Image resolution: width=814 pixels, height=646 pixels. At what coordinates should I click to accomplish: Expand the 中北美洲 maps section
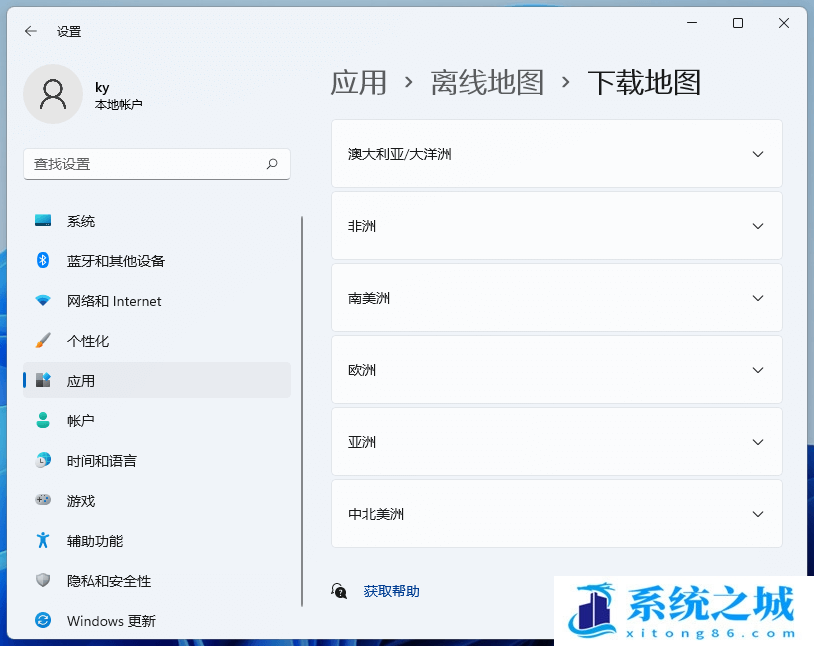click(x=757, y=514)
